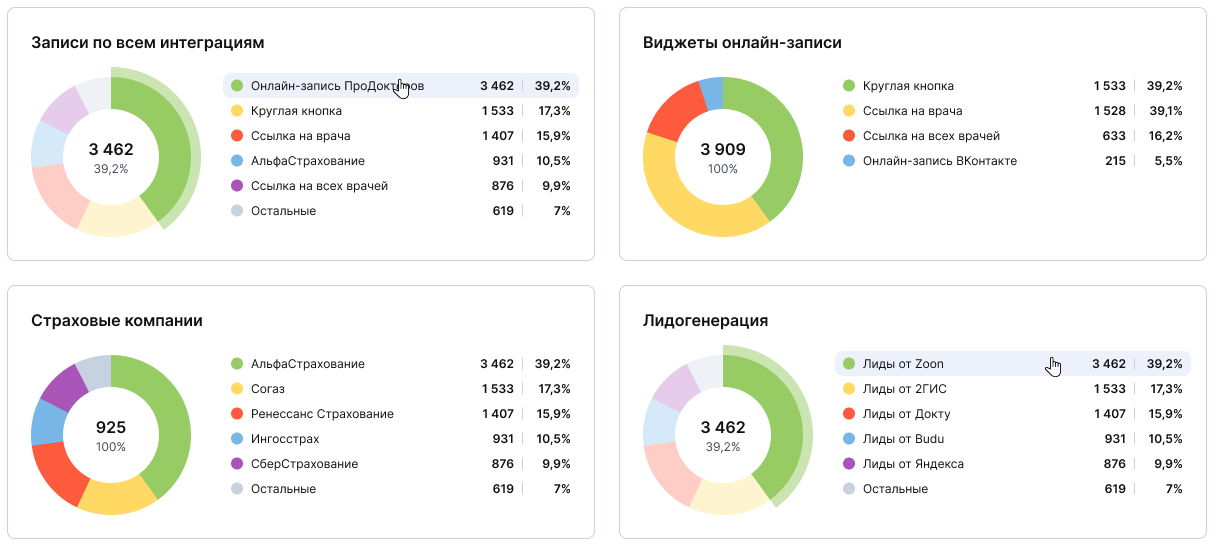Select the Ингосстрах legend item

[401, 439]
